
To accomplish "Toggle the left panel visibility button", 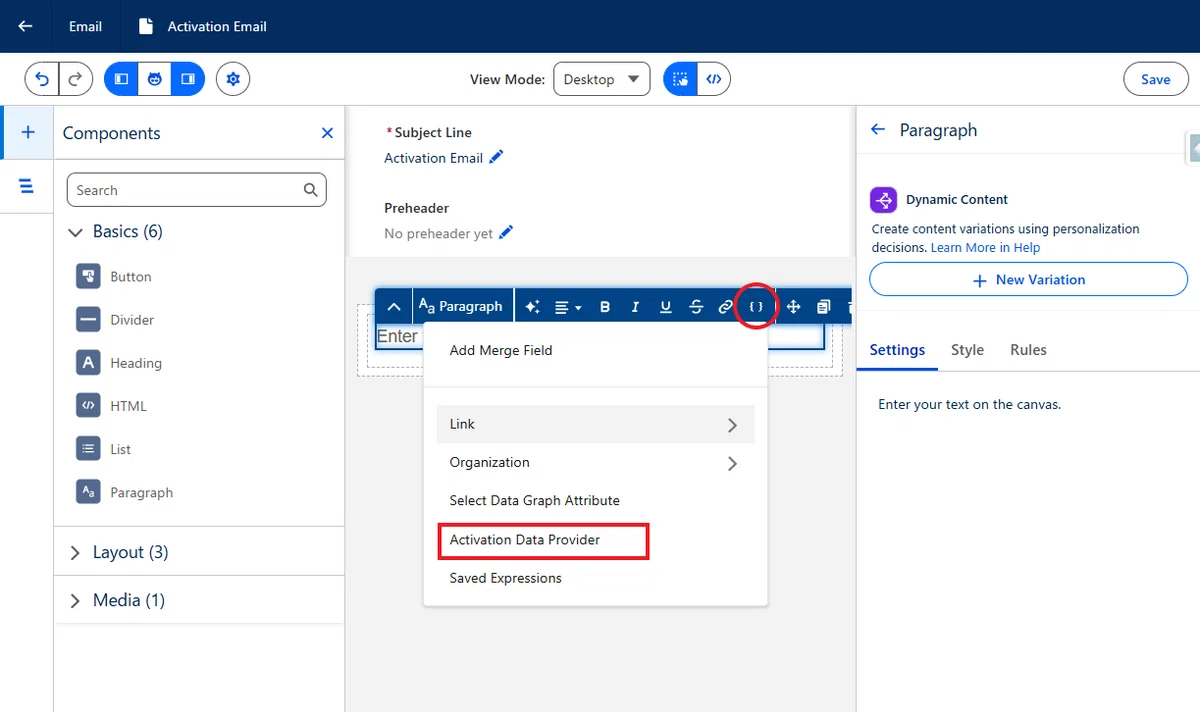I will coord(121,79).
